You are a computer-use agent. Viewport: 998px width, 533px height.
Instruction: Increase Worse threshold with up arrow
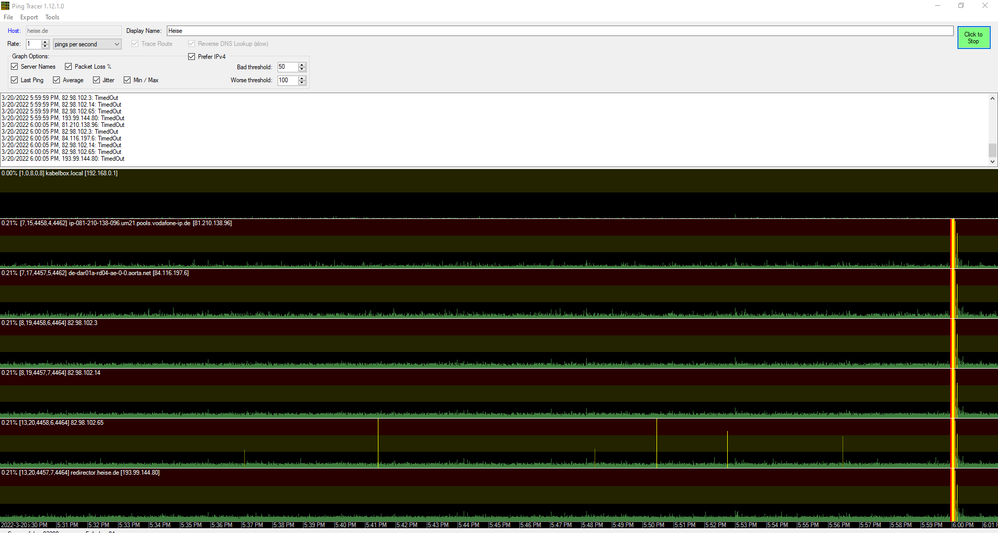click(302, 78)
